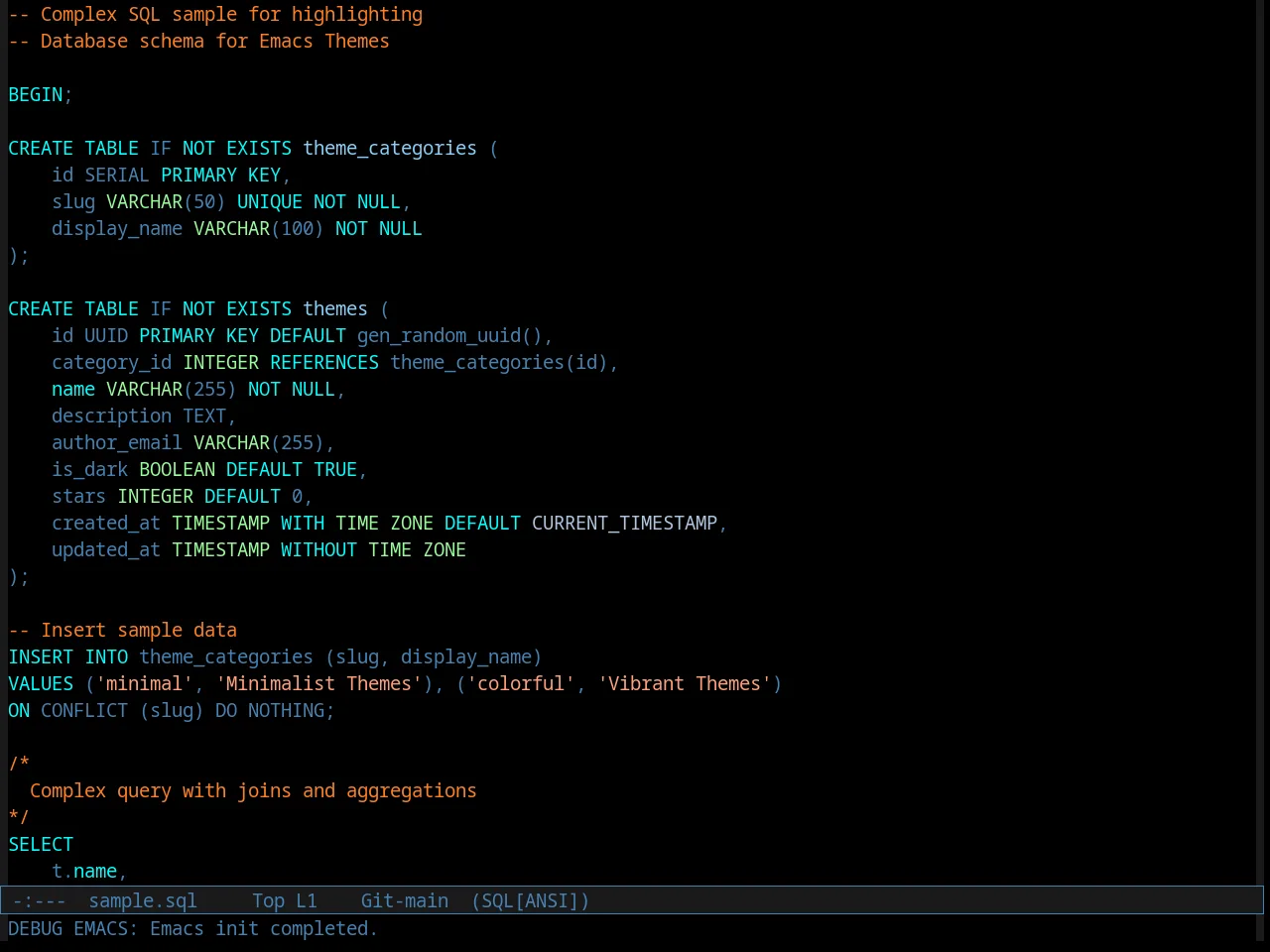Click the is_dark column name
This screenshot has width=1270, height=952.
[x=89, y=469]
